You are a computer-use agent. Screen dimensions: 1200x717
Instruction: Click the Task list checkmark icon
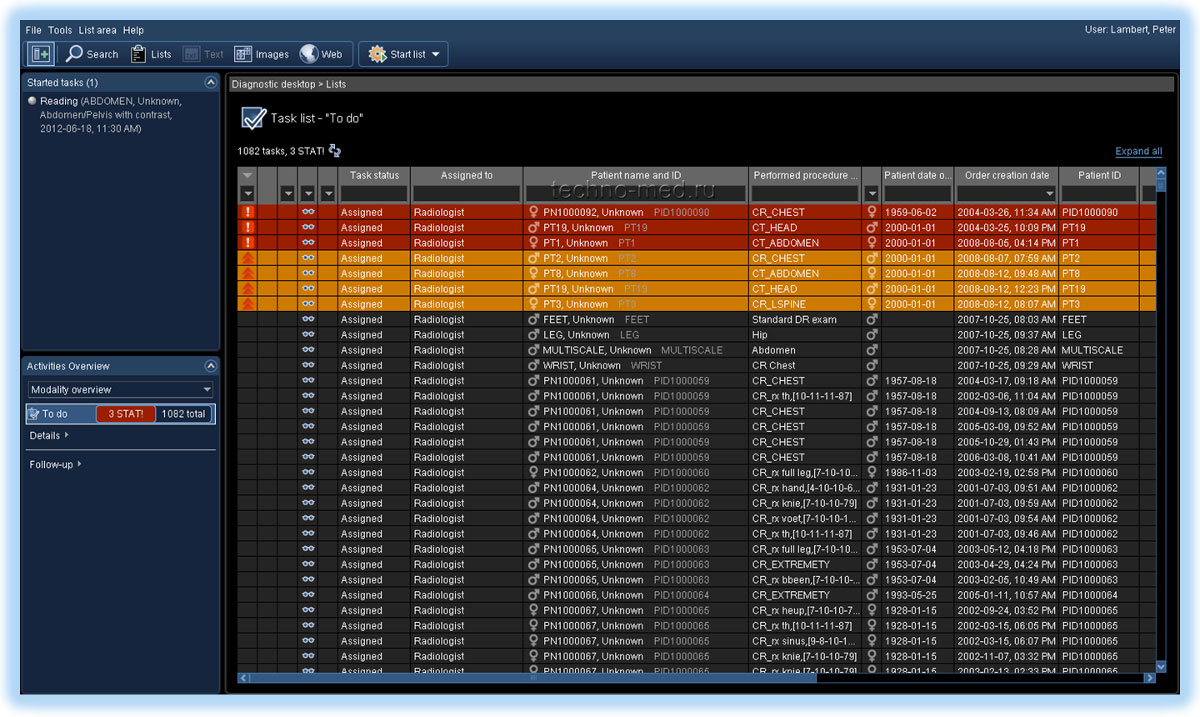[253, 118]
